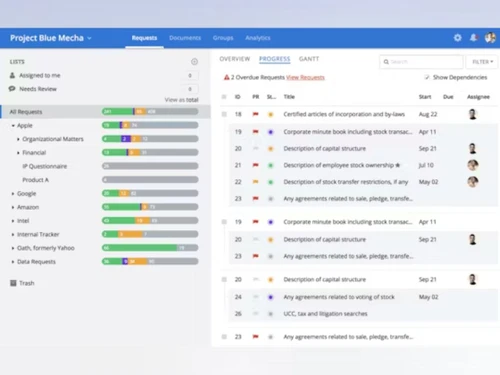The width and height of the screenshot is (500, 375).
Task: Toggle the Show Dependencies checkbox
Action: pos(427,77)
